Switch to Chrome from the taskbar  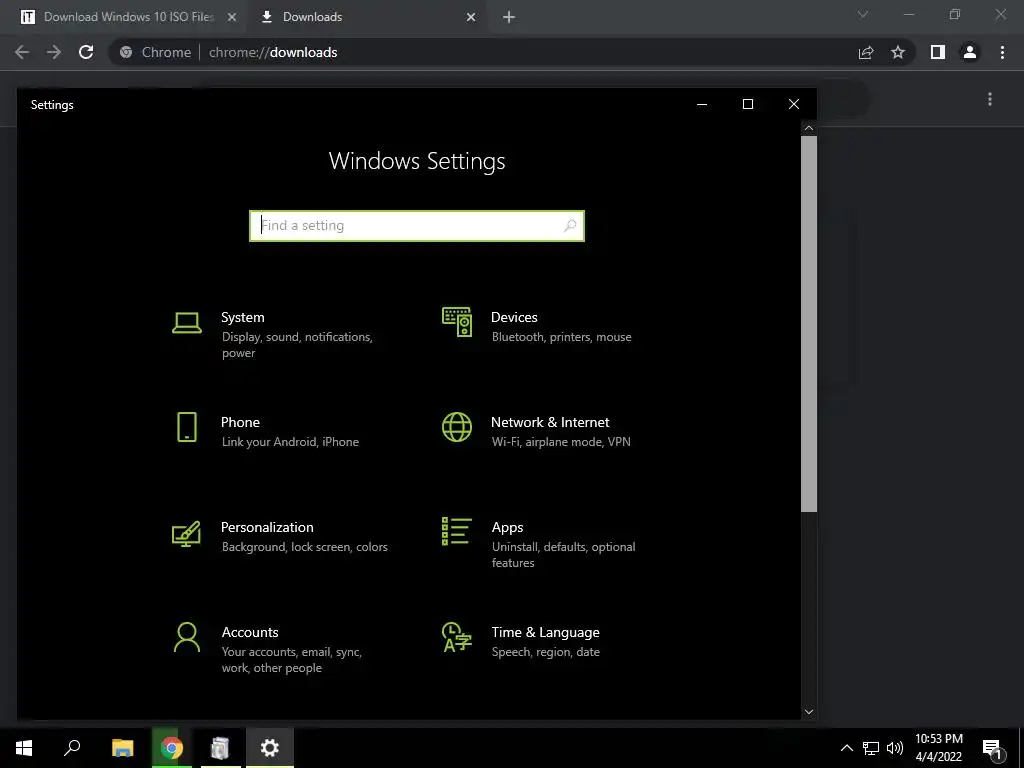click(172, 748)
